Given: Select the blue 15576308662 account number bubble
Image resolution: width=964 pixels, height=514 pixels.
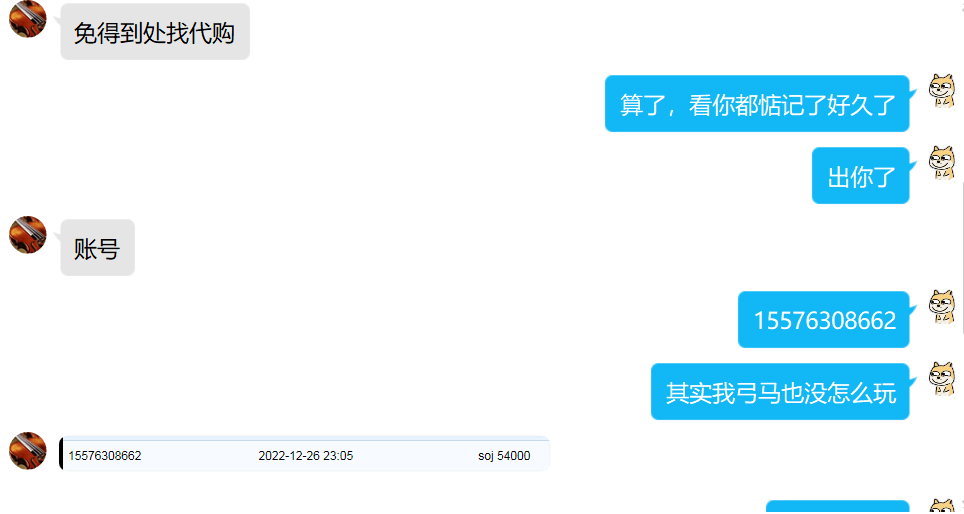Looking at the screenshot, I should pos(824,320).
